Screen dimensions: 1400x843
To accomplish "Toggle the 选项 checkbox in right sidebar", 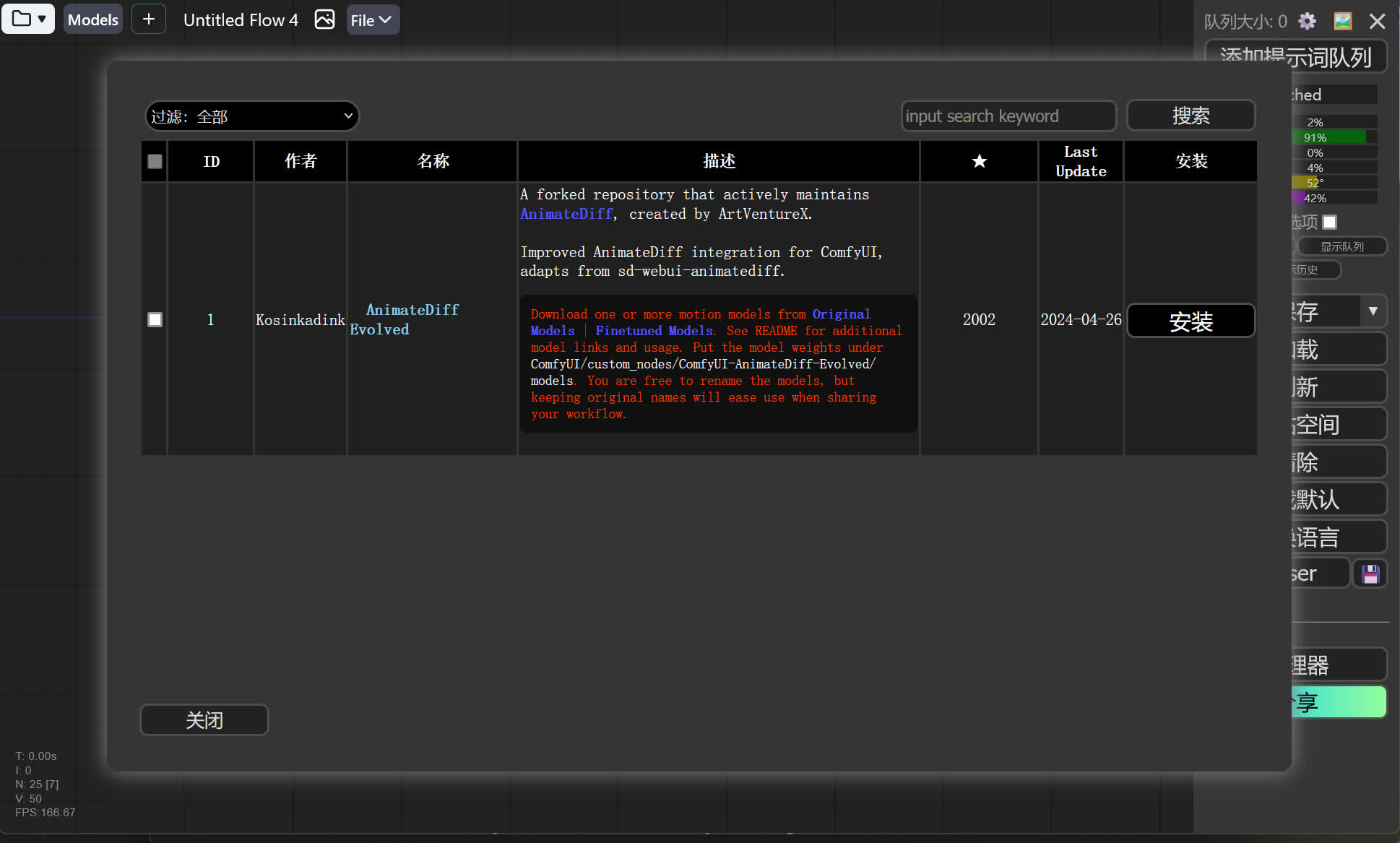I will [x=1330, y=222].
